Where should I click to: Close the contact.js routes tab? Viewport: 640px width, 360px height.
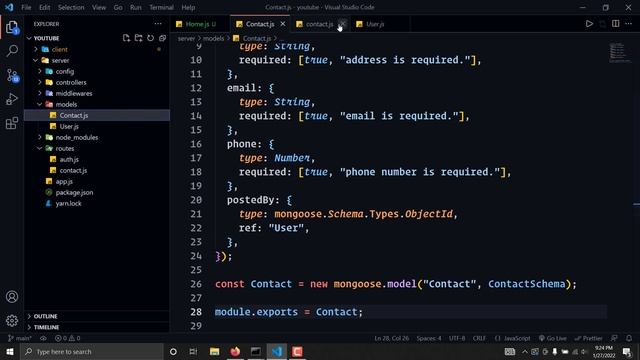[342, 24]
